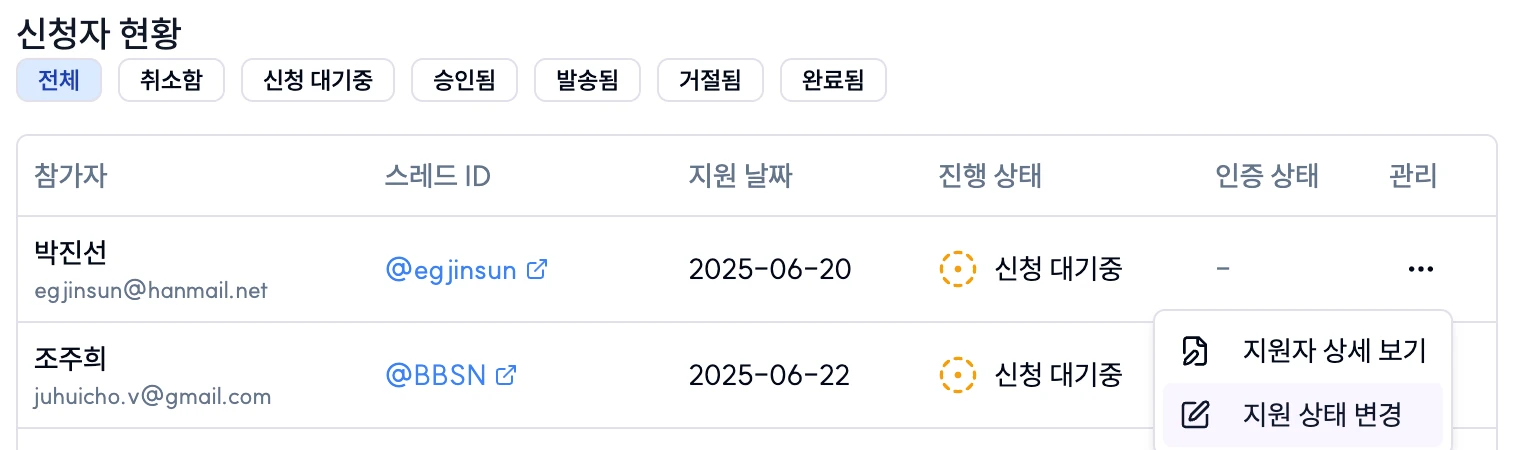Screen dimensions: 1514x450
Task: Click the document icon beside 지원자 상세 보기
Action: click(1195, 351)
